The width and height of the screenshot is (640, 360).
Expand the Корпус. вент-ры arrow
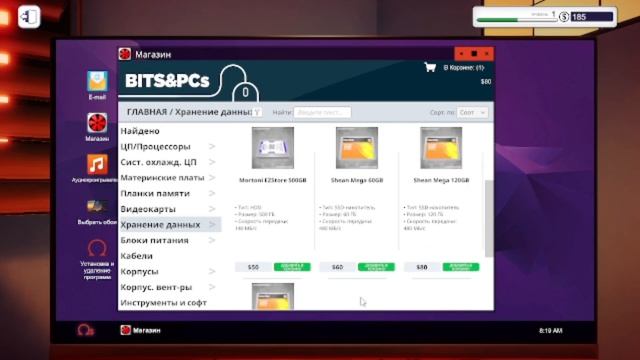click(x=212, y=287)
